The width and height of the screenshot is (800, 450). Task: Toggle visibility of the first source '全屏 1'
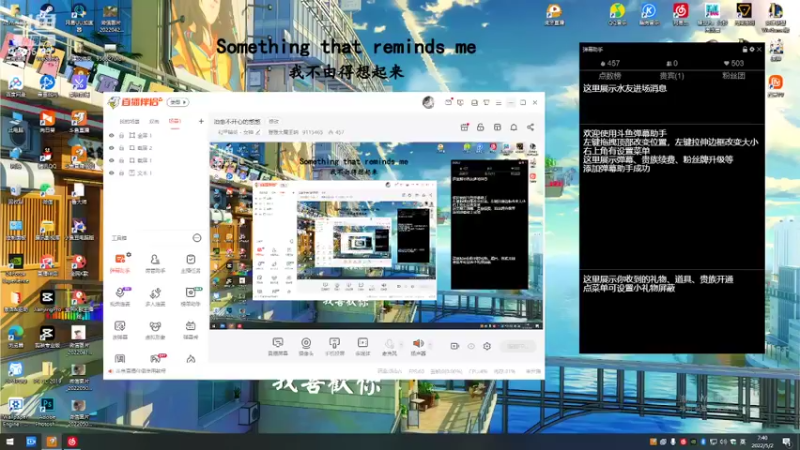(x=112, y=136)
